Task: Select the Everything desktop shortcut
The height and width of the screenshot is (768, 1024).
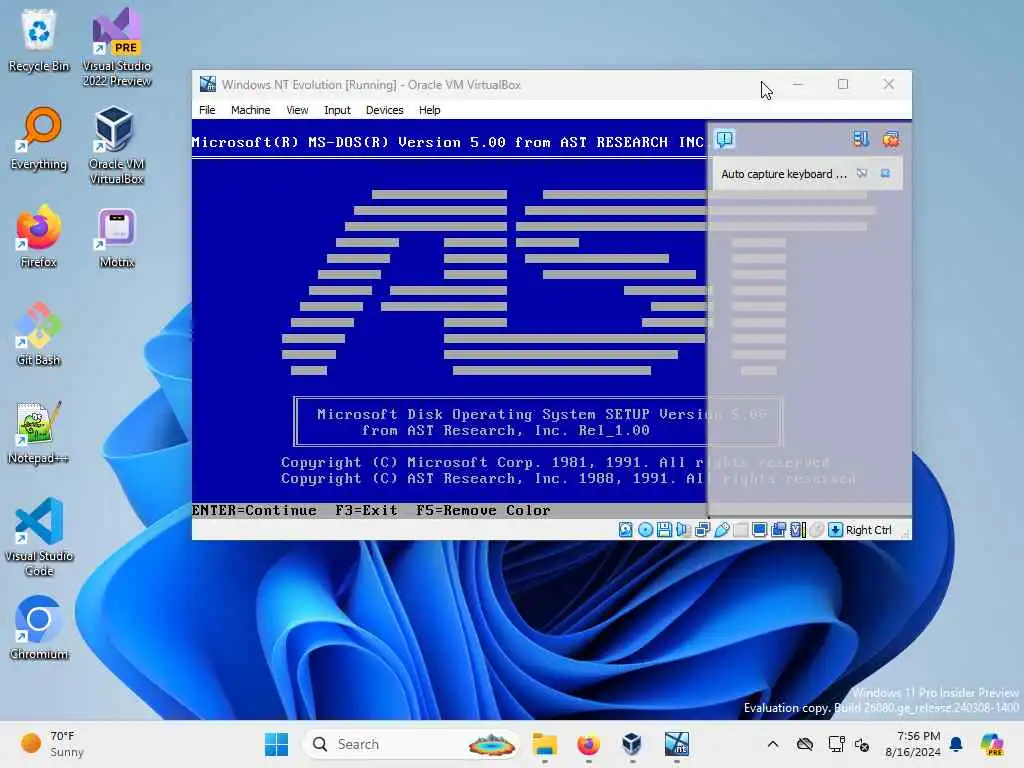Action: 39,138
